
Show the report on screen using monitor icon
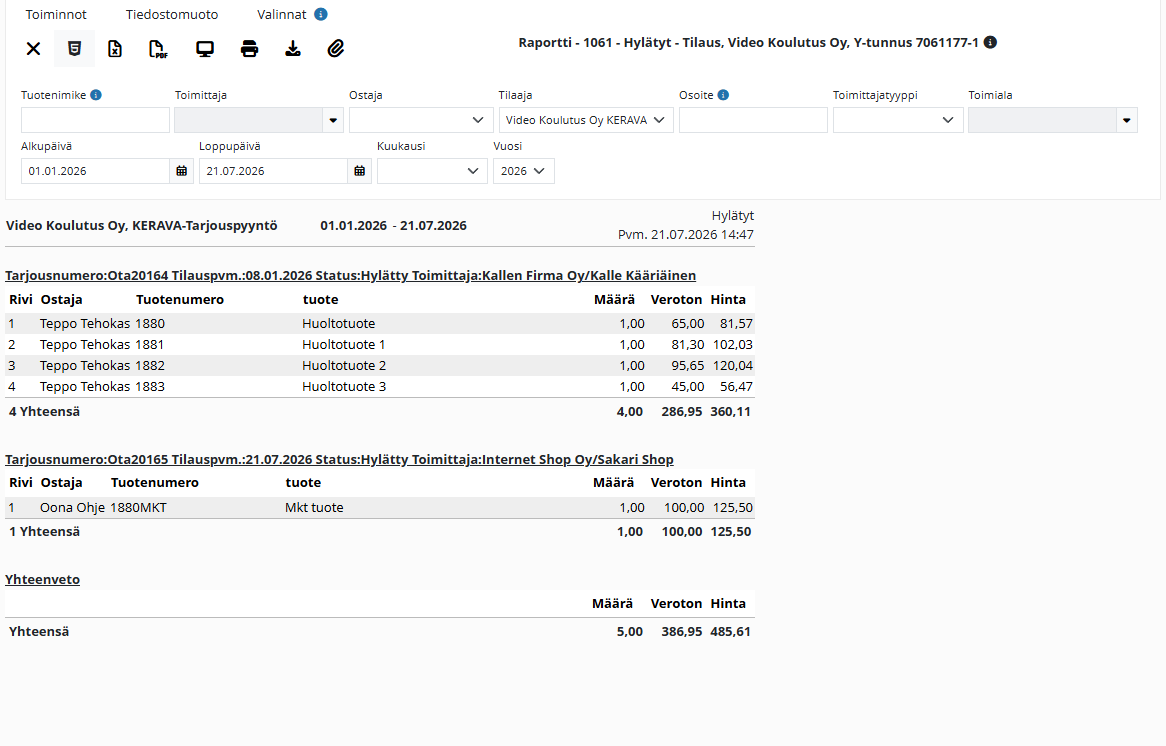tap(204, 49)
